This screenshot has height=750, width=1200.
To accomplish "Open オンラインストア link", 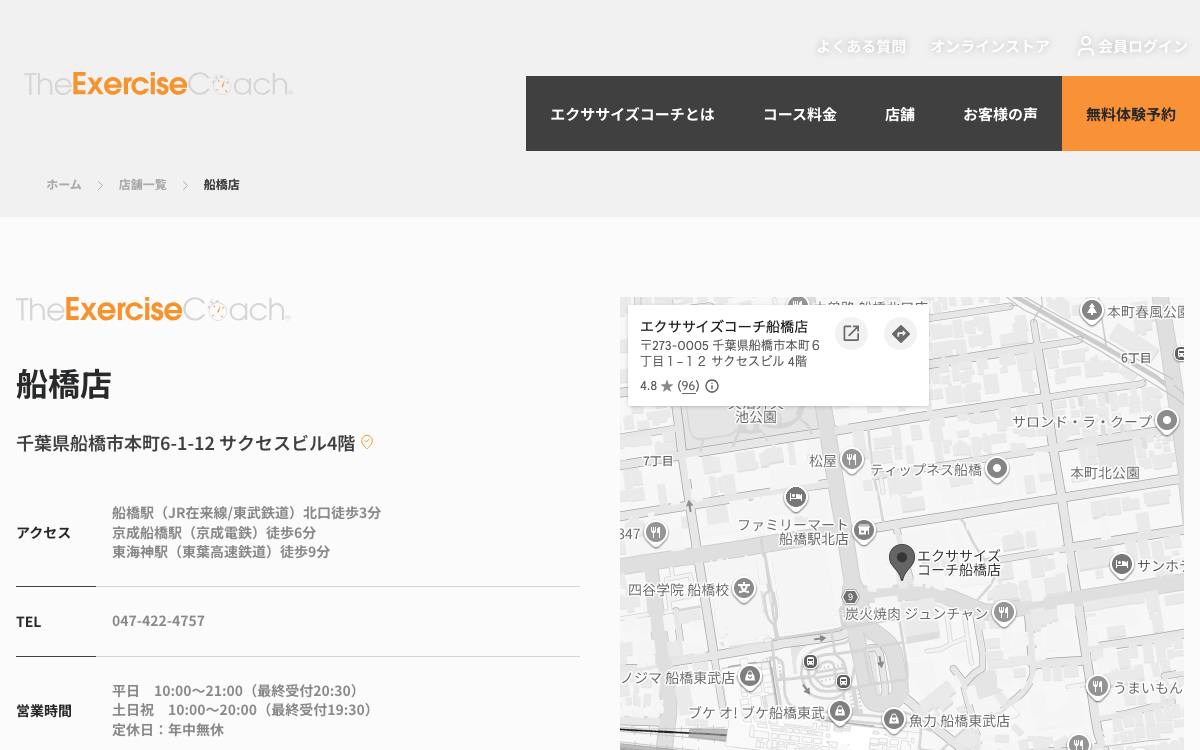I will click(x=990, y=46).
